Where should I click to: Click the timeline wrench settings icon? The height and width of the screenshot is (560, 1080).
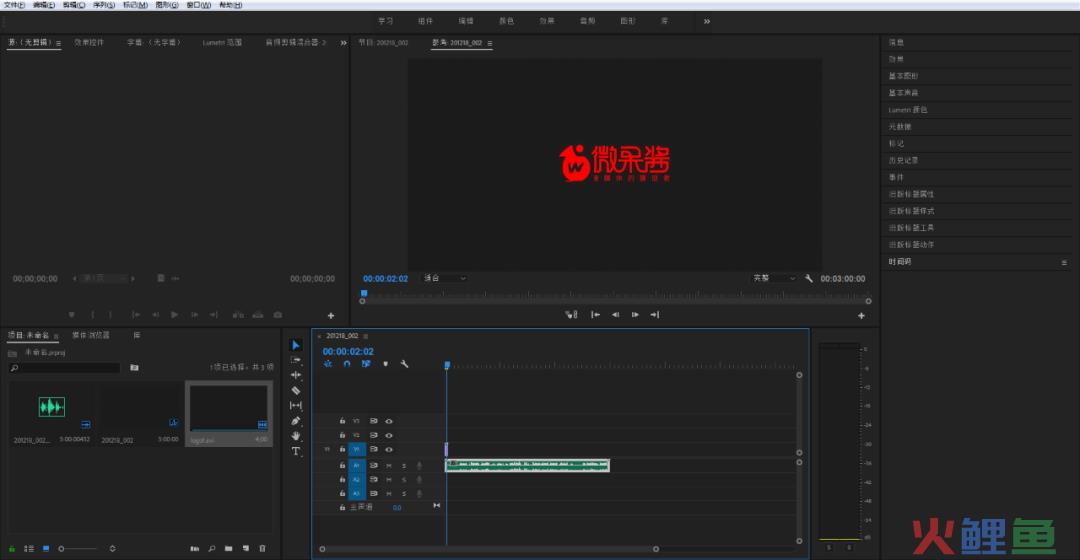coord(404,364)
